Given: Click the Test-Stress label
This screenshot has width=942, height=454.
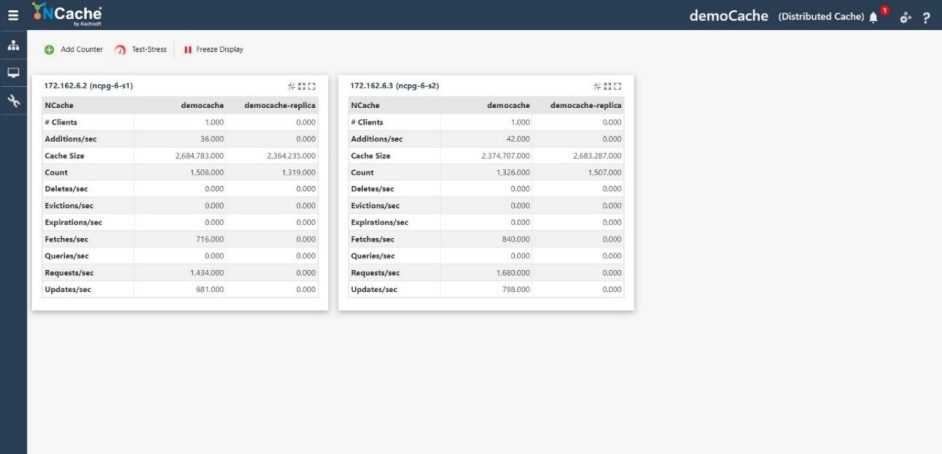Looking at the screenshot, I should (149, 50).
